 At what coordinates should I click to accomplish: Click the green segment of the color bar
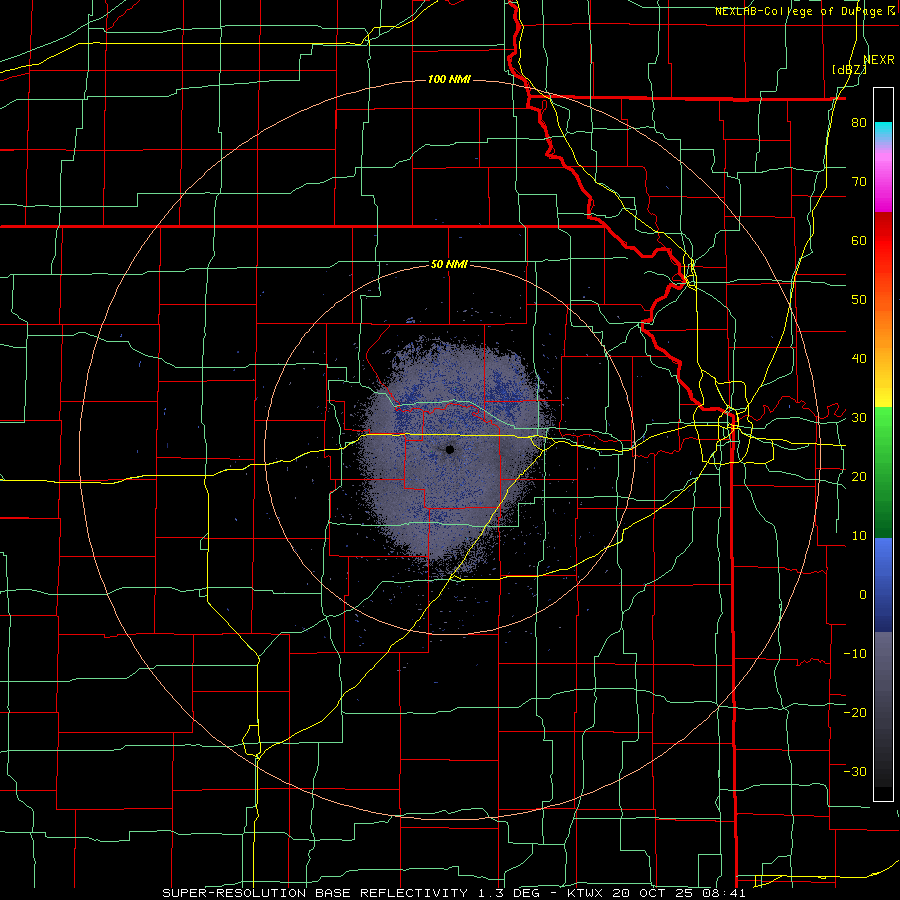tap(883, 472)
